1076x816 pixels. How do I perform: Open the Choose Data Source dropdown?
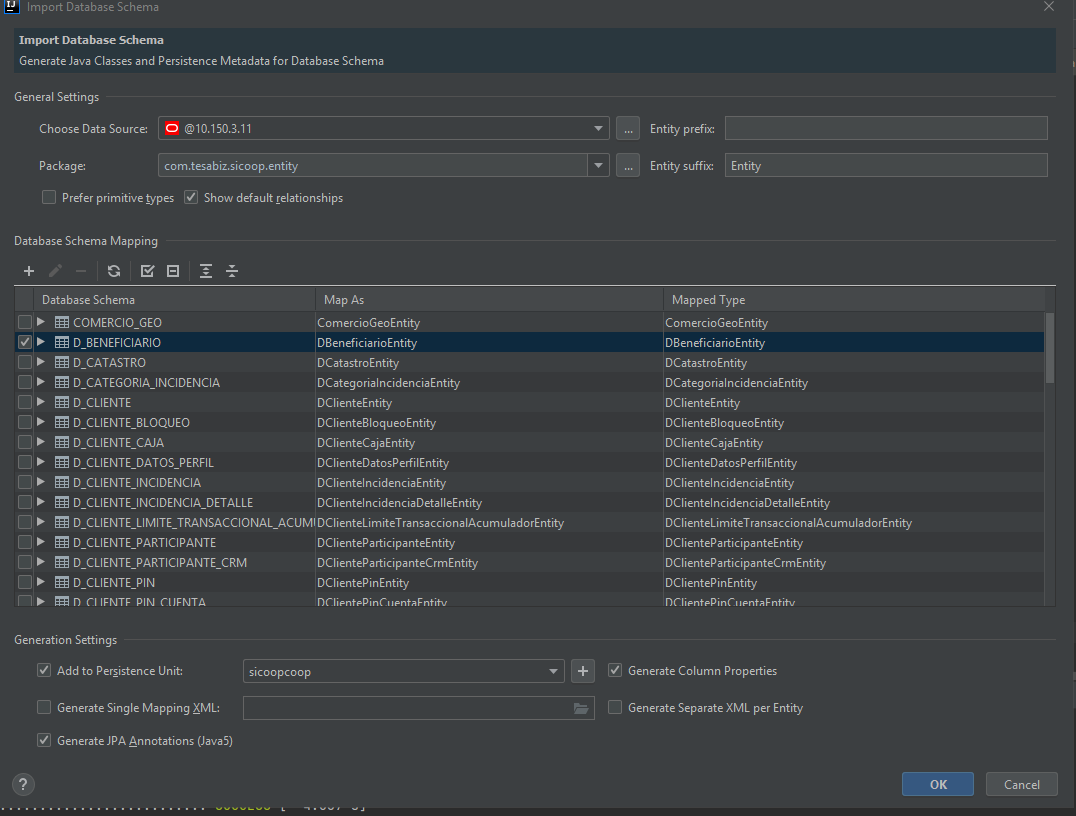tap(598, 128)
